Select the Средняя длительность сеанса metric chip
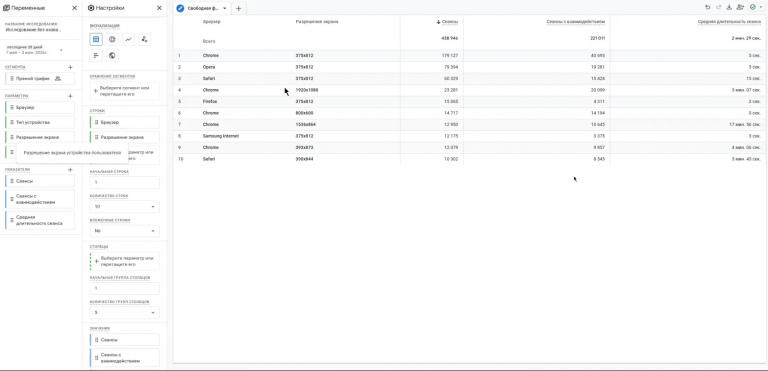 tap(40, 220)
